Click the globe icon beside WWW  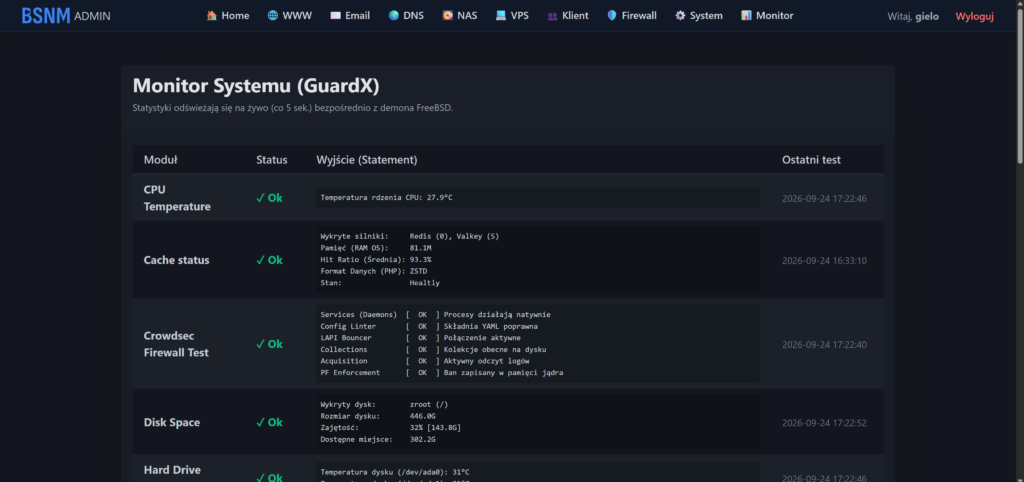(272, 16)
